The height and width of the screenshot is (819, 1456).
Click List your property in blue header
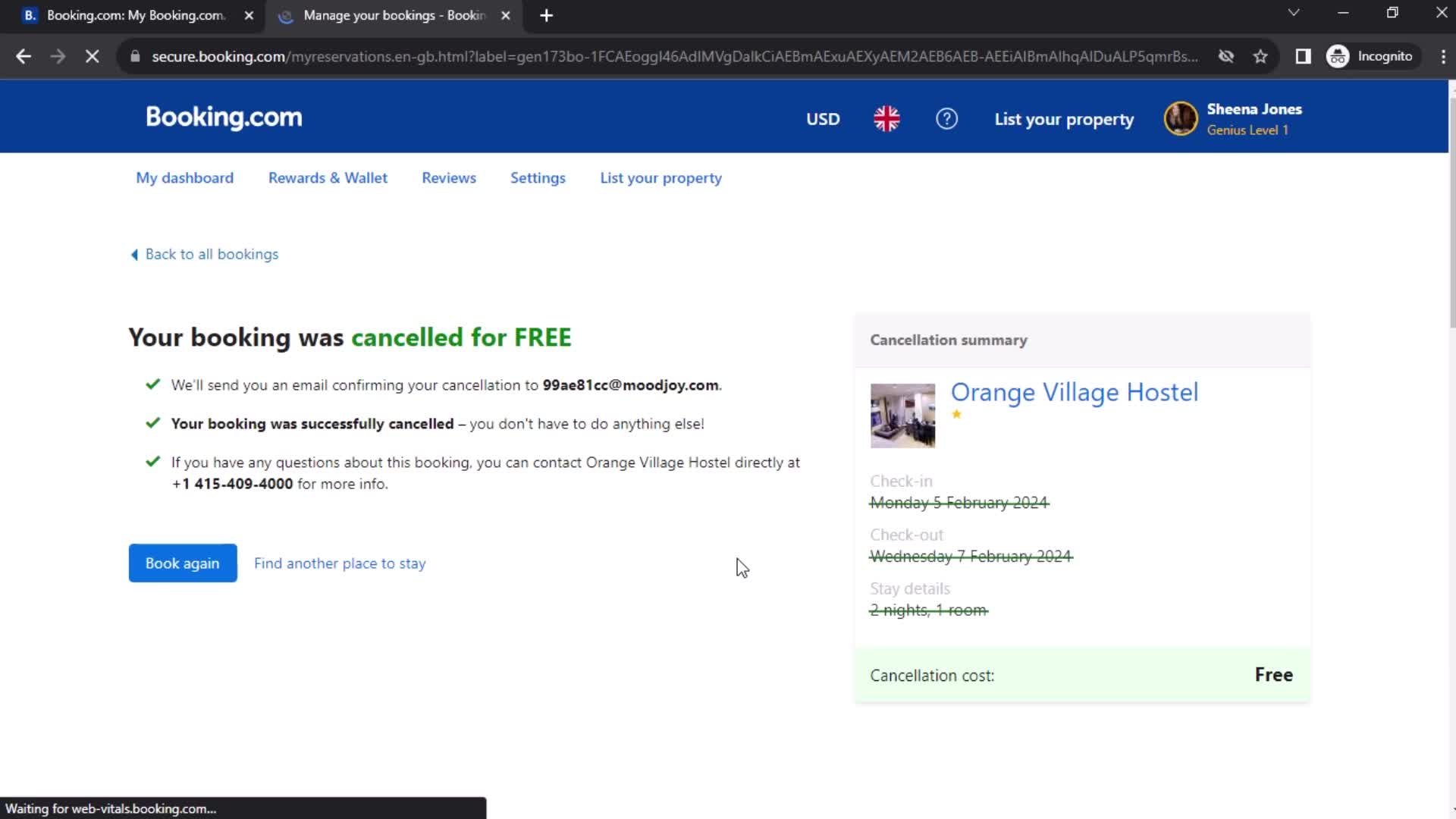pos(1064,119)
